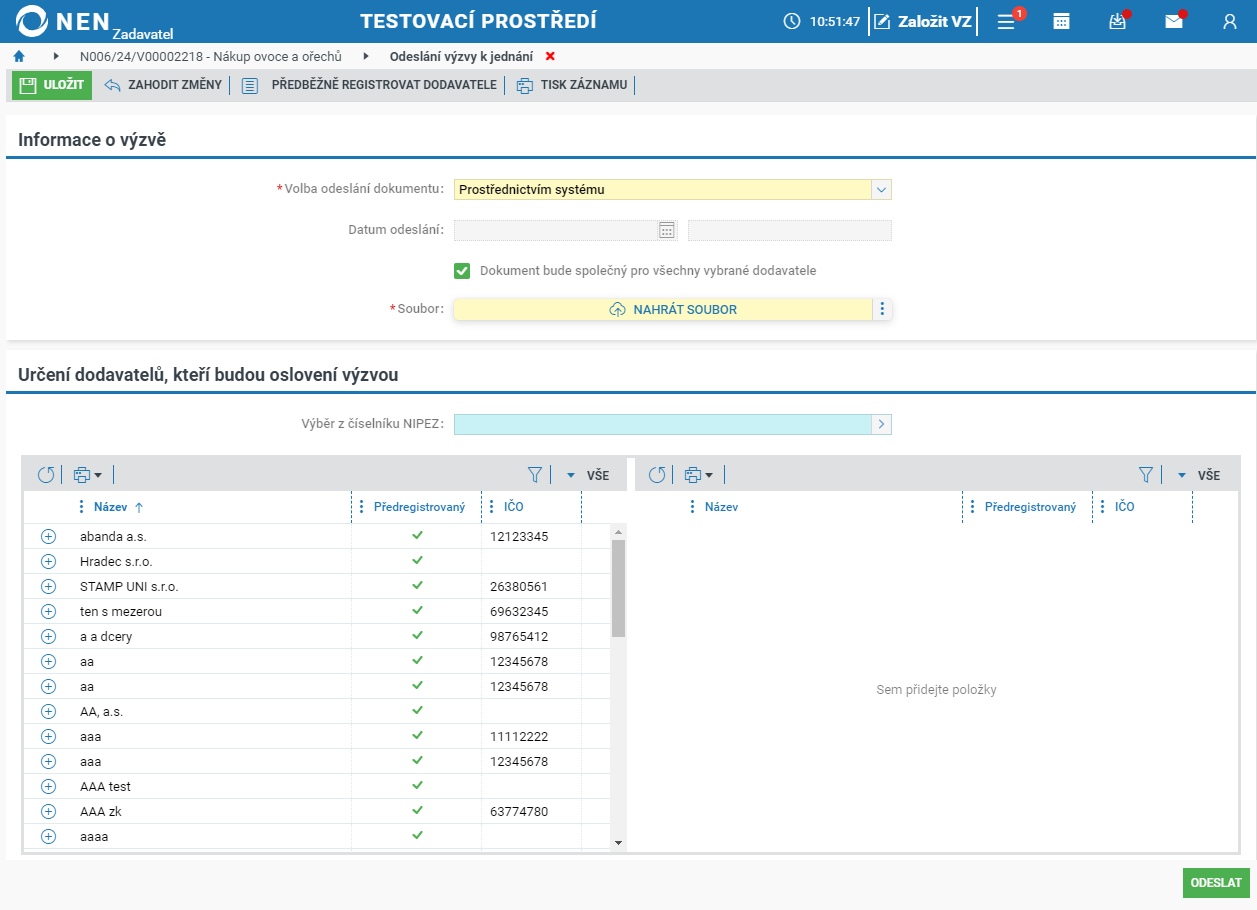The width and height of the screenshot is (1257, 910).
Task: Add AAA test with plus icon
Action: 48,786
